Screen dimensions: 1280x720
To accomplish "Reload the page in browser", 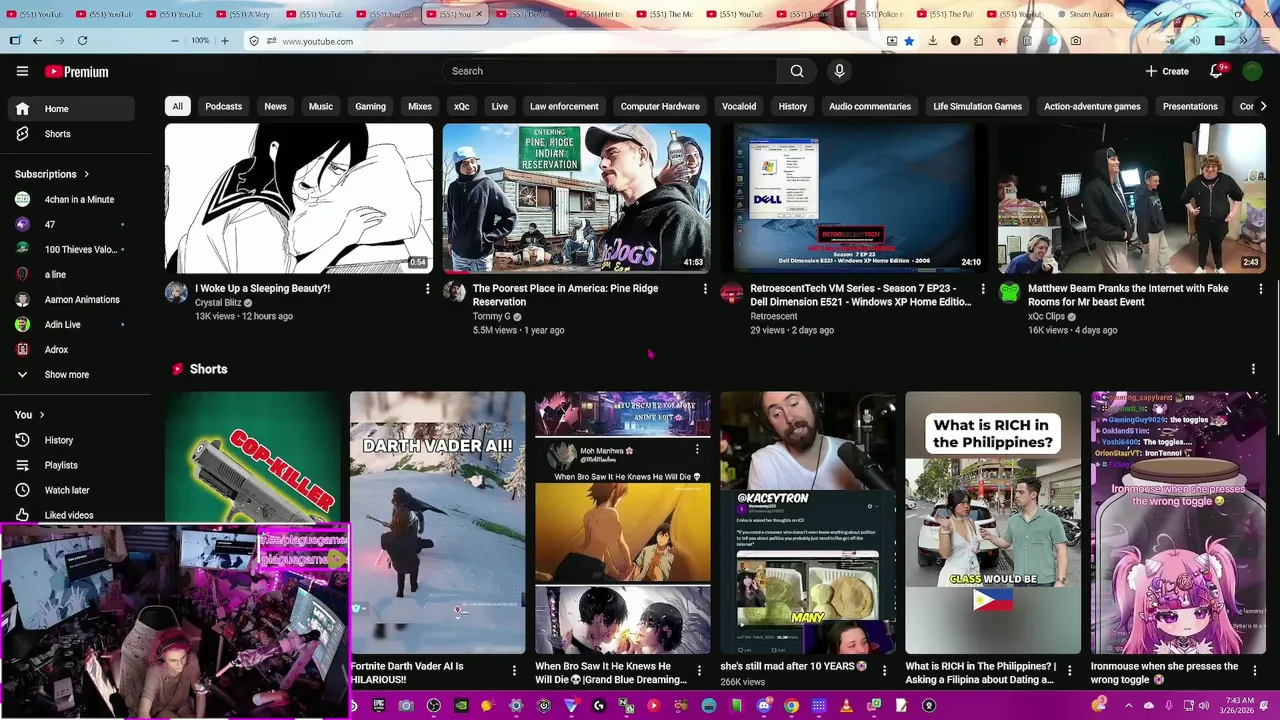I will click(82, 41).
